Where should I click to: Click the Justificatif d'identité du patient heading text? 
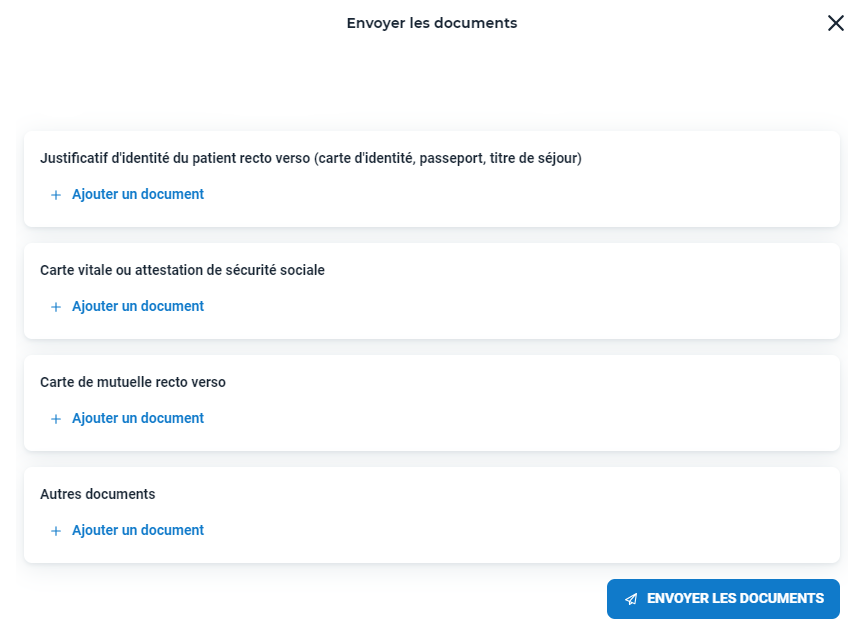(x=311, y=158)
